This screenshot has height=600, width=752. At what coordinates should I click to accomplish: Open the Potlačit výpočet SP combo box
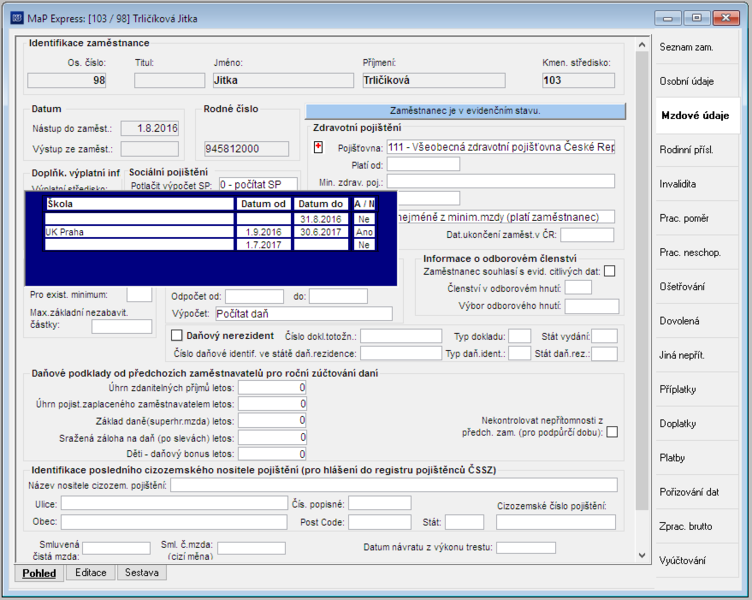tap(258, 184)
